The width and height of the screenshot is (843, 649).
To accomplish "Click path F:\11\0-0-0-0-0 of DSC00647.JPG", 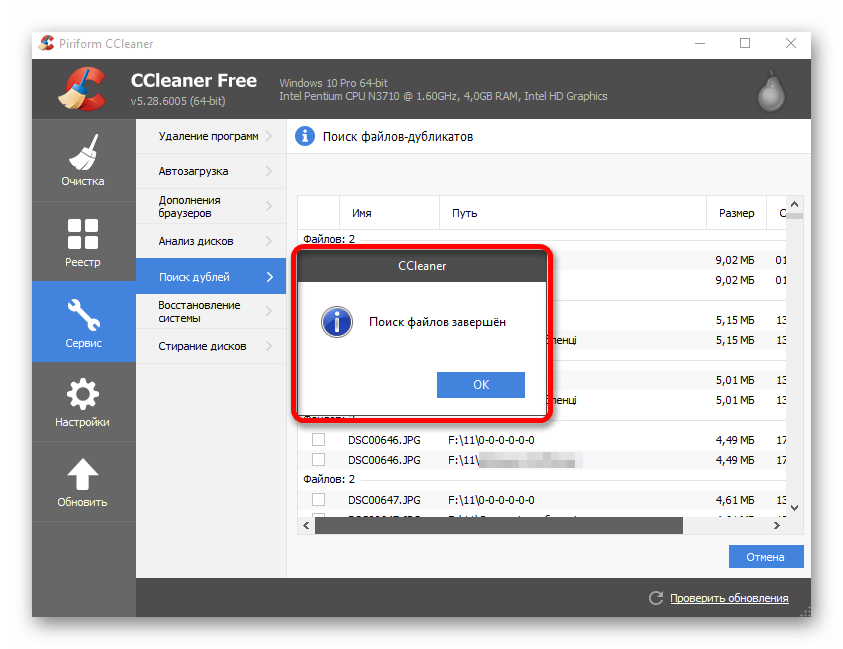I will click(491, 500).
